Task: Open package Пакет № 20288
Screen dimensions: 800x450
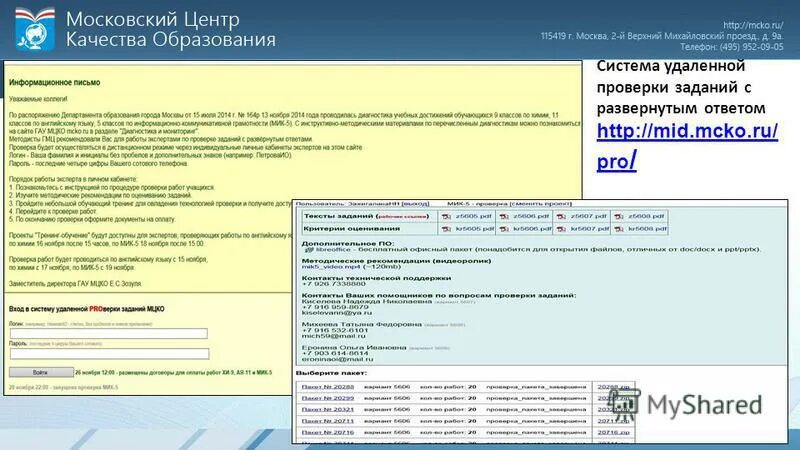Action: coord(328,387)
